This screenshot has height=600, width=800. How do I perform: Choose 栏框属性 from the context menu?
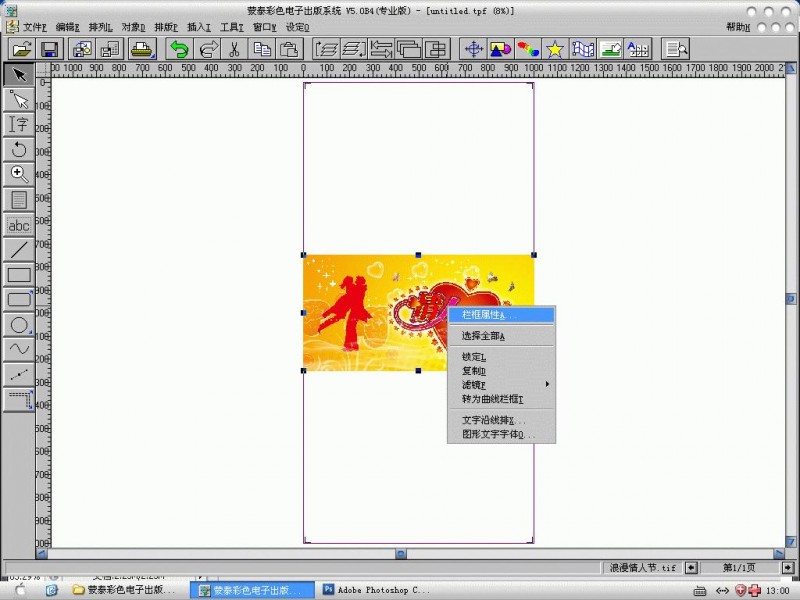point(484,315)
